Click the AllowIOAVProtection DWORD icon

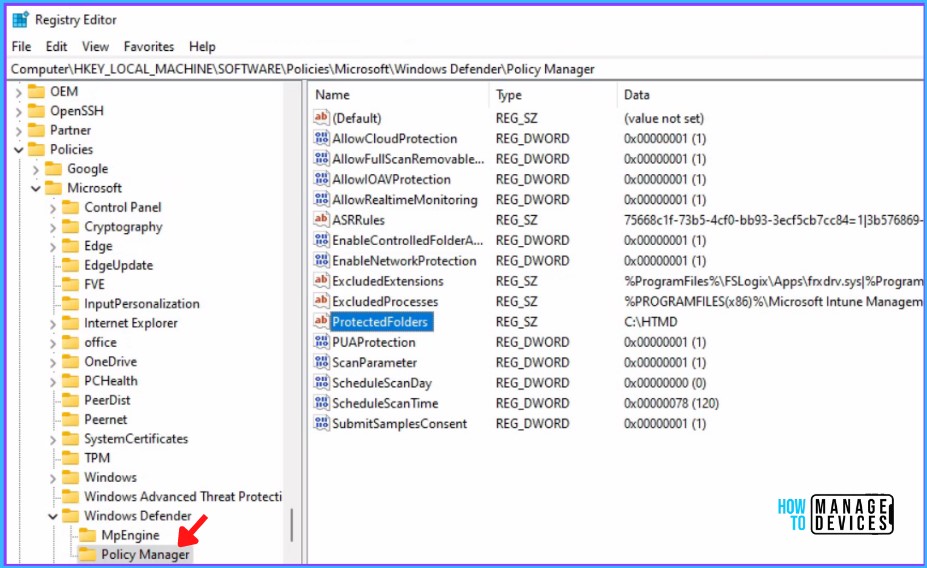[322, 179]
